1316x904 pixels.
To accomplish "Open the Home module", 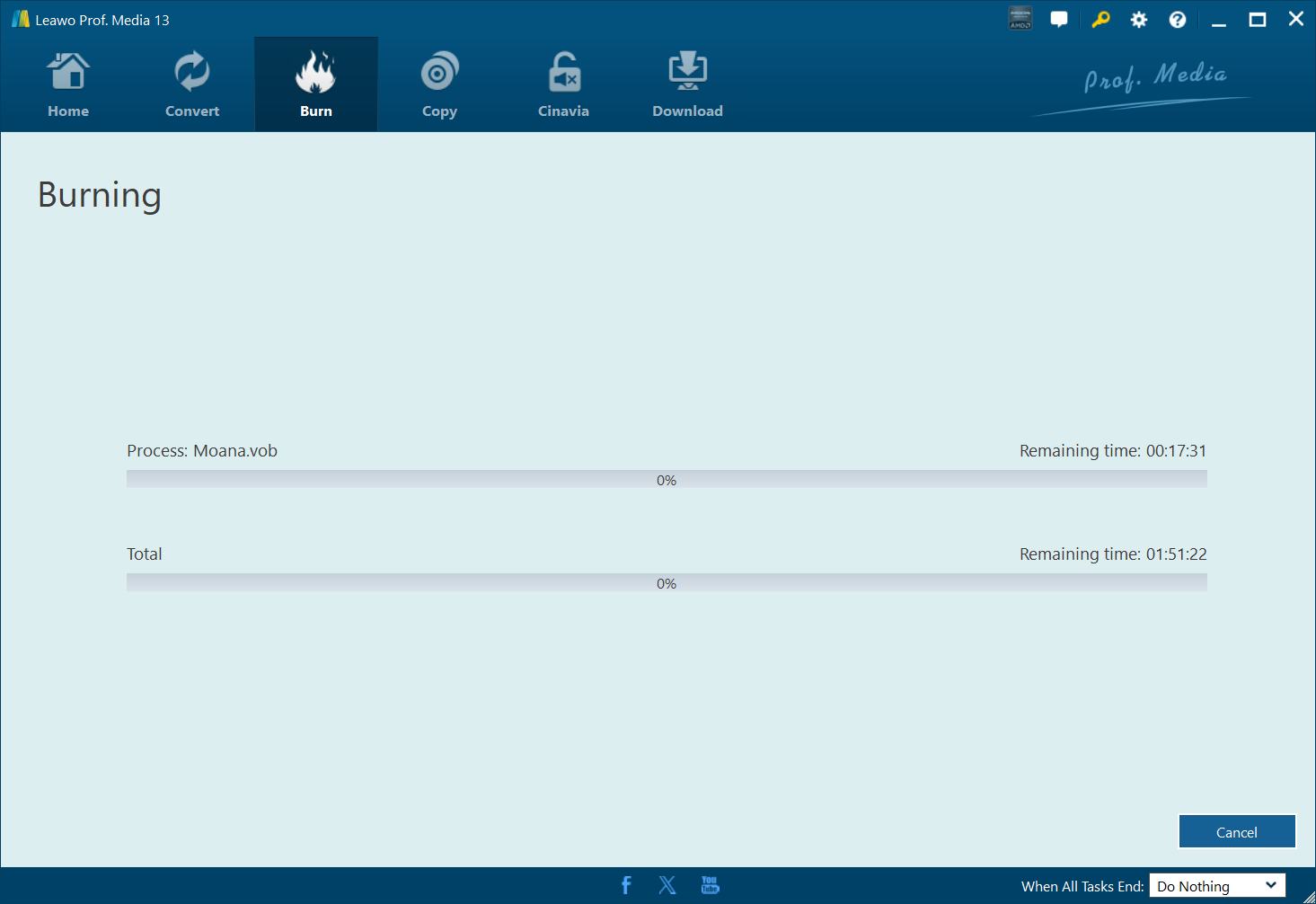I will coord(68,85).
